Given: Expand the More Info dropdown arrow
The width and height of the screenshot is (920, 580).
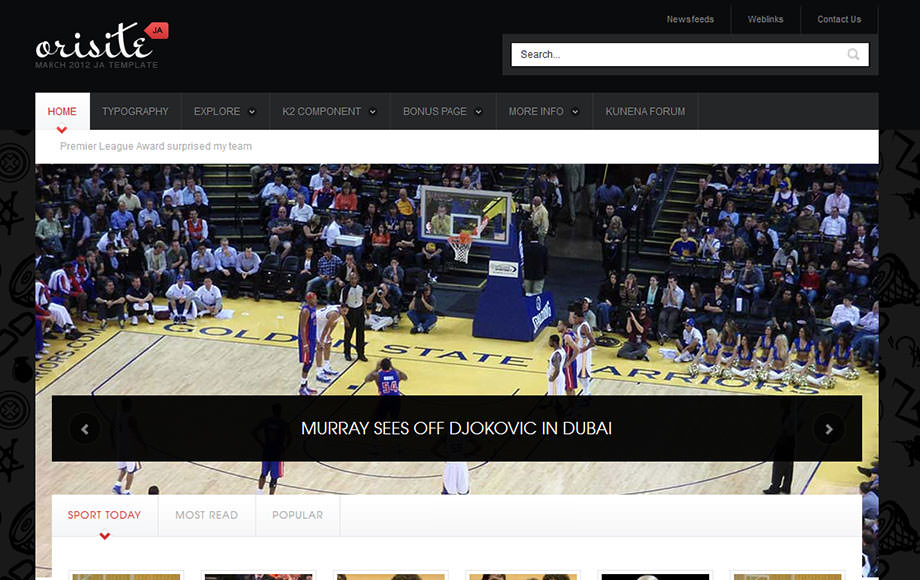Looking at the screenshot, I should point(576,112).
